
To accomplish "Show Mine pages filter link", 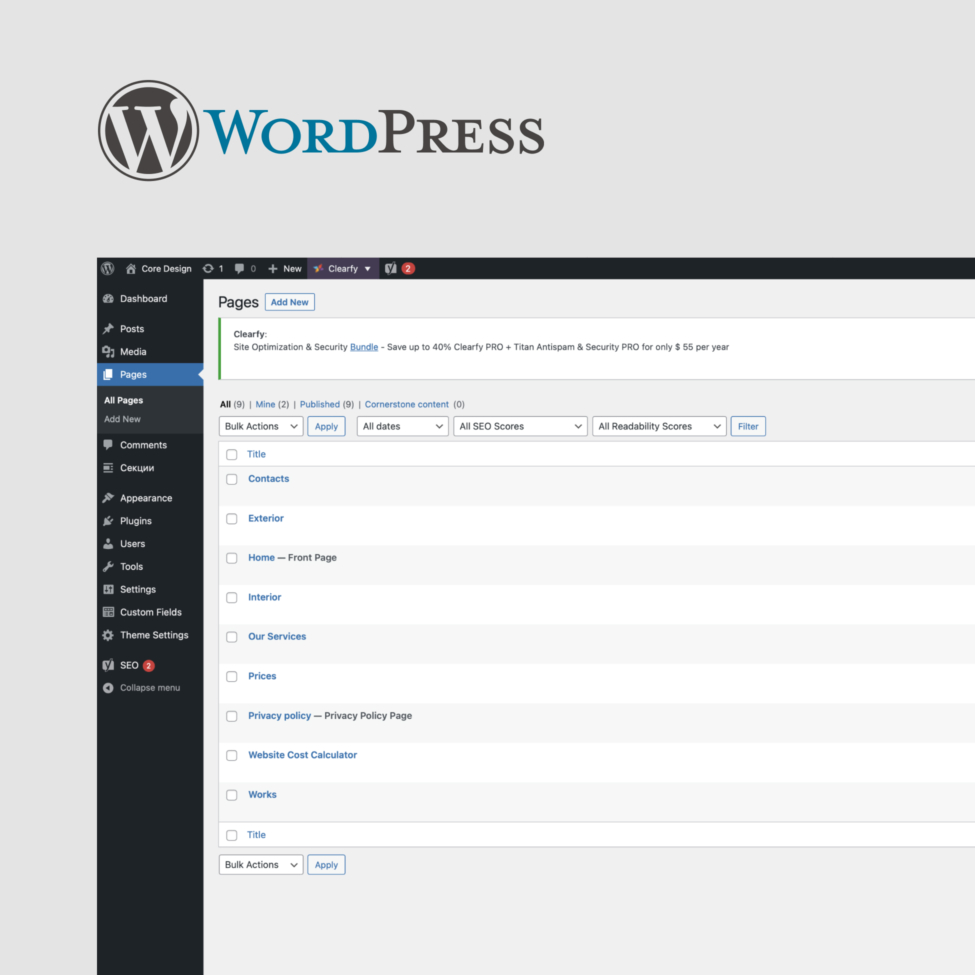I will pyautogui.click(x=265, y=404).
